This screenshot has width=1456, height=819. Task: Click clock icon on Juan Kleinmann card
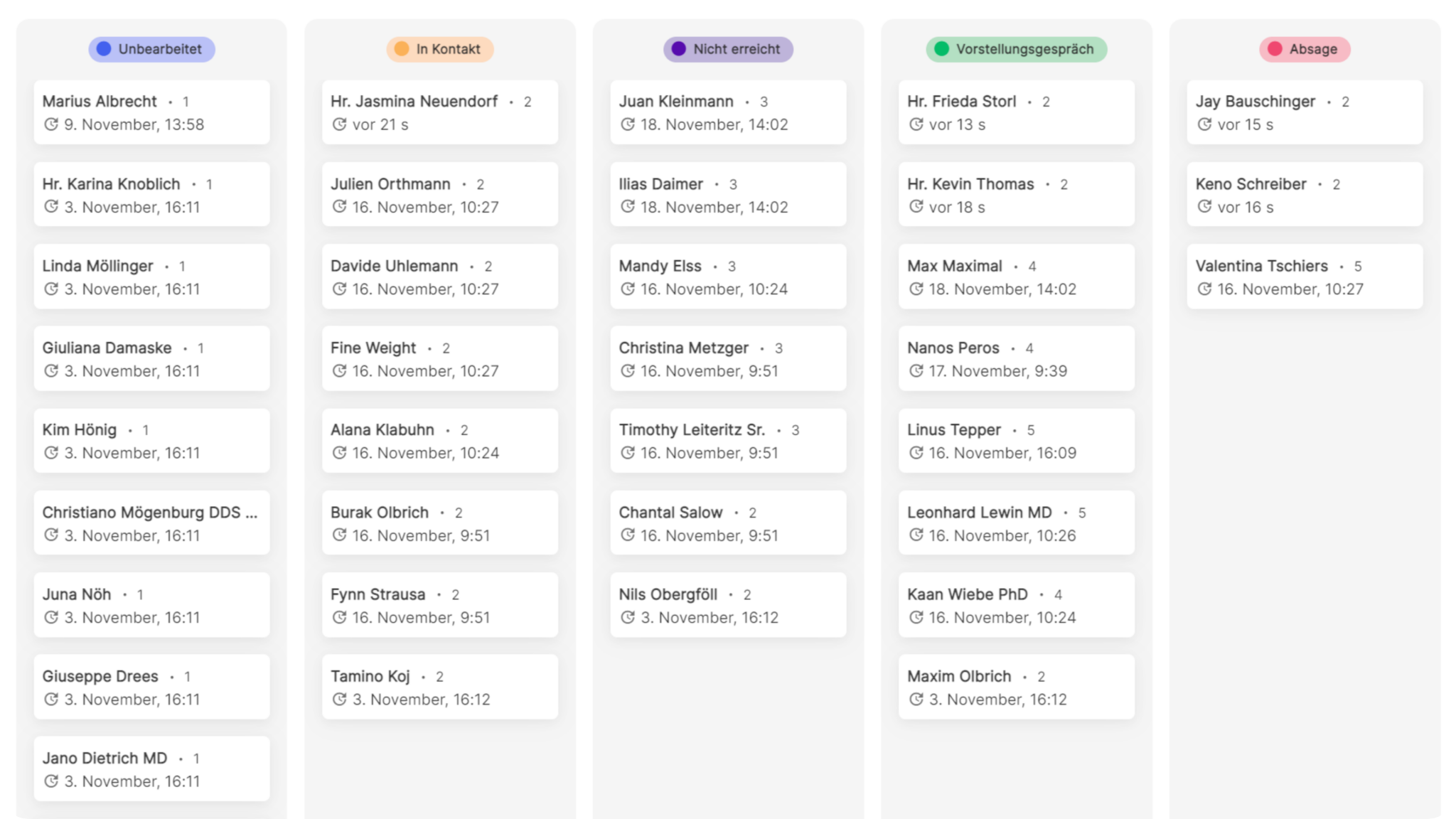click(628, 124)
